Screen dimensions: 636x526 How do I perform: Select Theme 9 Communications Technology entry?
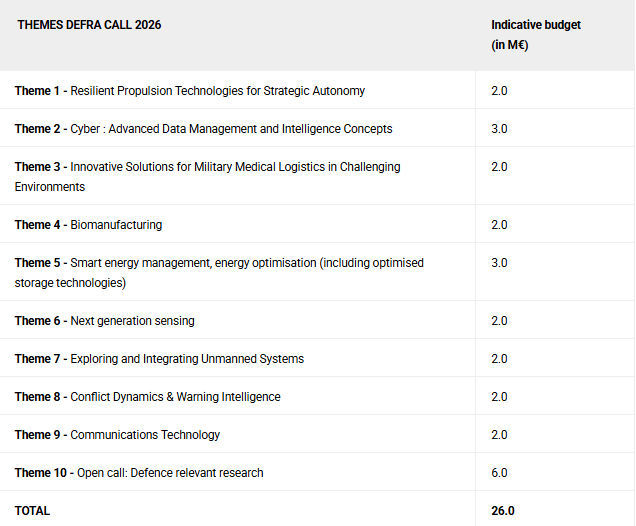click(117, 435)
